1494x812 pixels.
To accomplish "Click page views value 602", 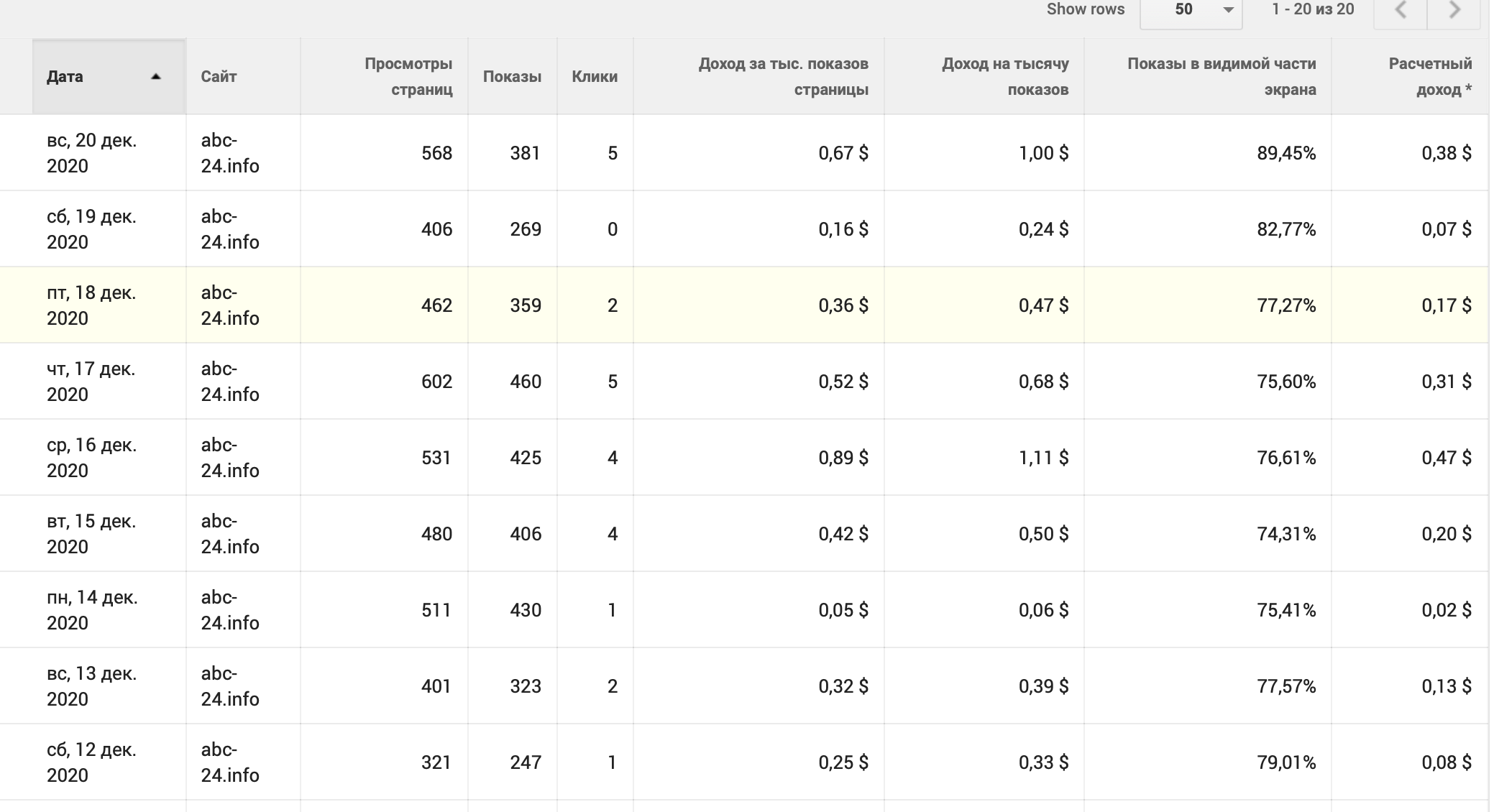I will pos(436,382).
